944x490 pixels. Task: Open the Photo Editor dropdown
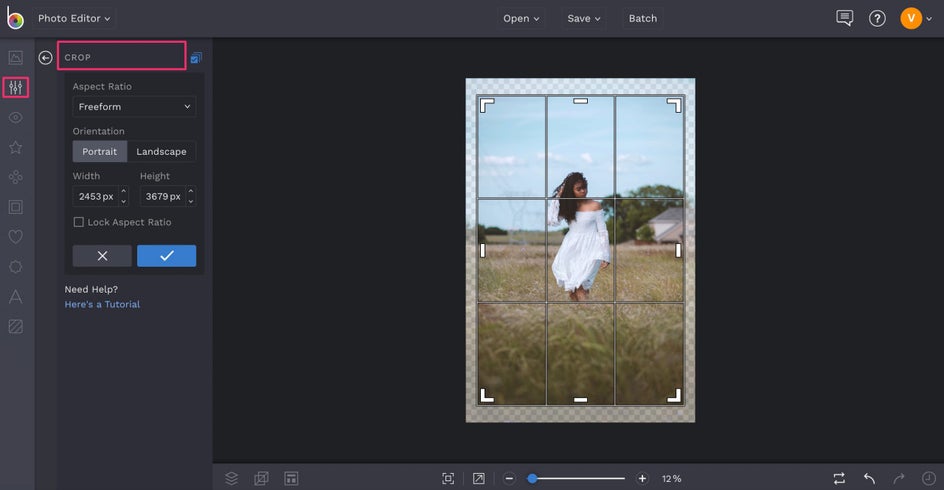(75, 18)
